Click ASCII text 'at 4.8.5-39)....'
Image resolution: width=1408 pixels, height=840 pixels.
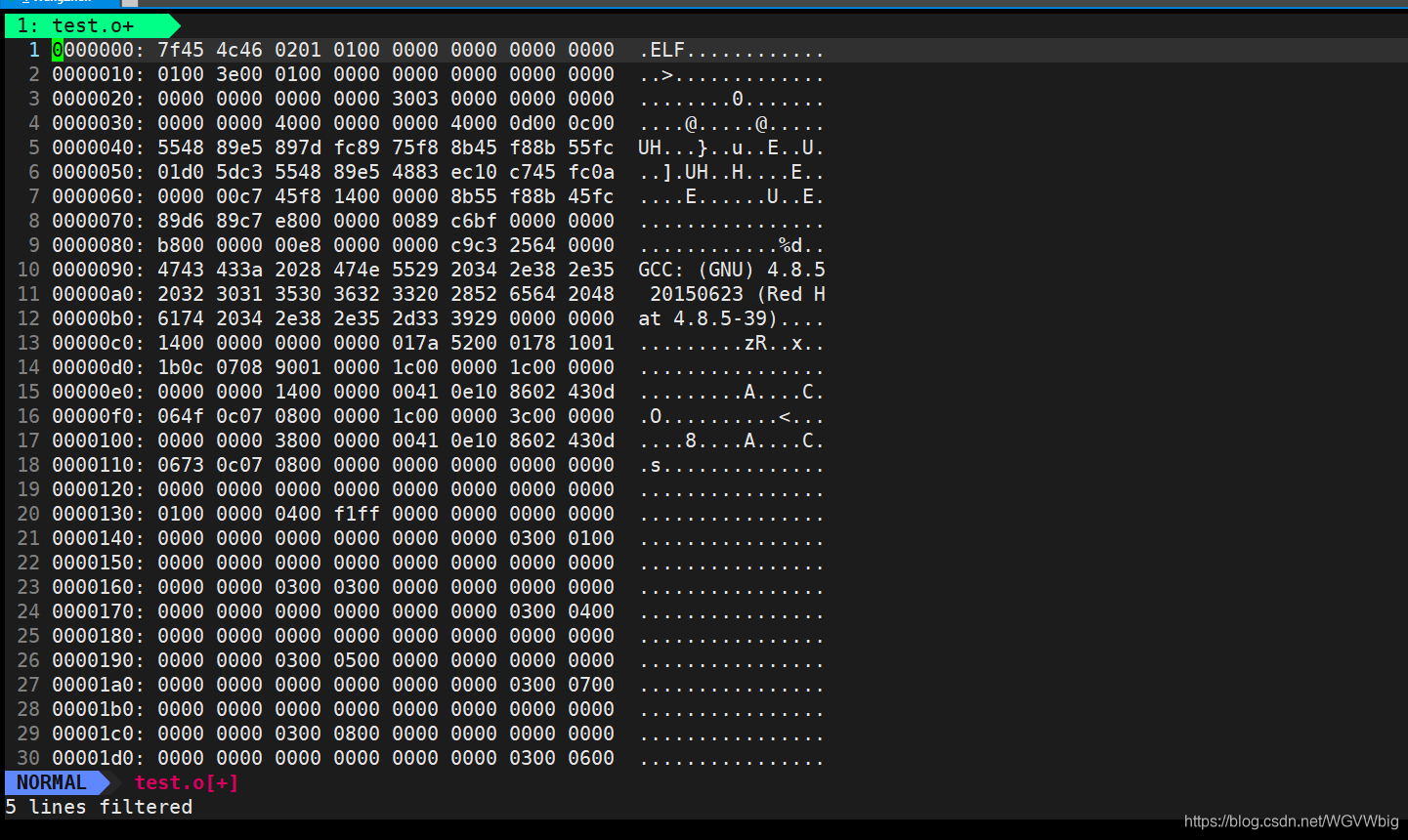coord(732,318)
